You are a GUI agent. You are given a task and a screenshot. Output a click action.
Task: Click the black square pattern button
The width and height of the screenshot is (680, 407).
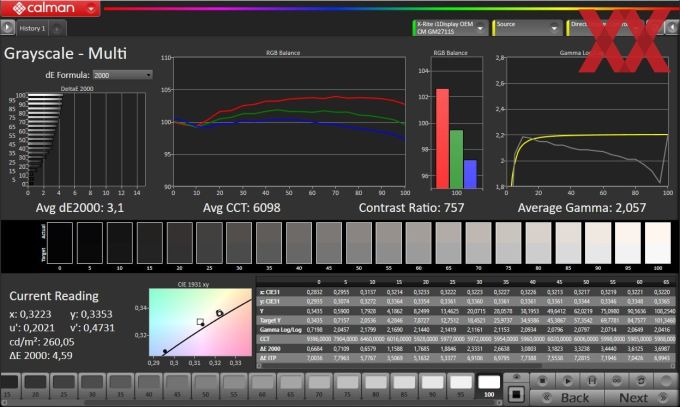(516, 394)
